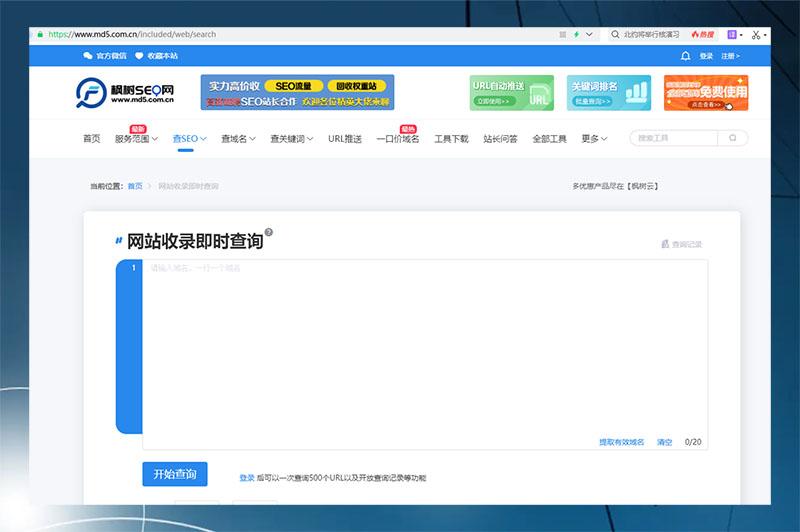This screenshot has width=800, height=532.
Task: Click the 热搜 flame icon in browser bar
Action: [x=695, y=34]
